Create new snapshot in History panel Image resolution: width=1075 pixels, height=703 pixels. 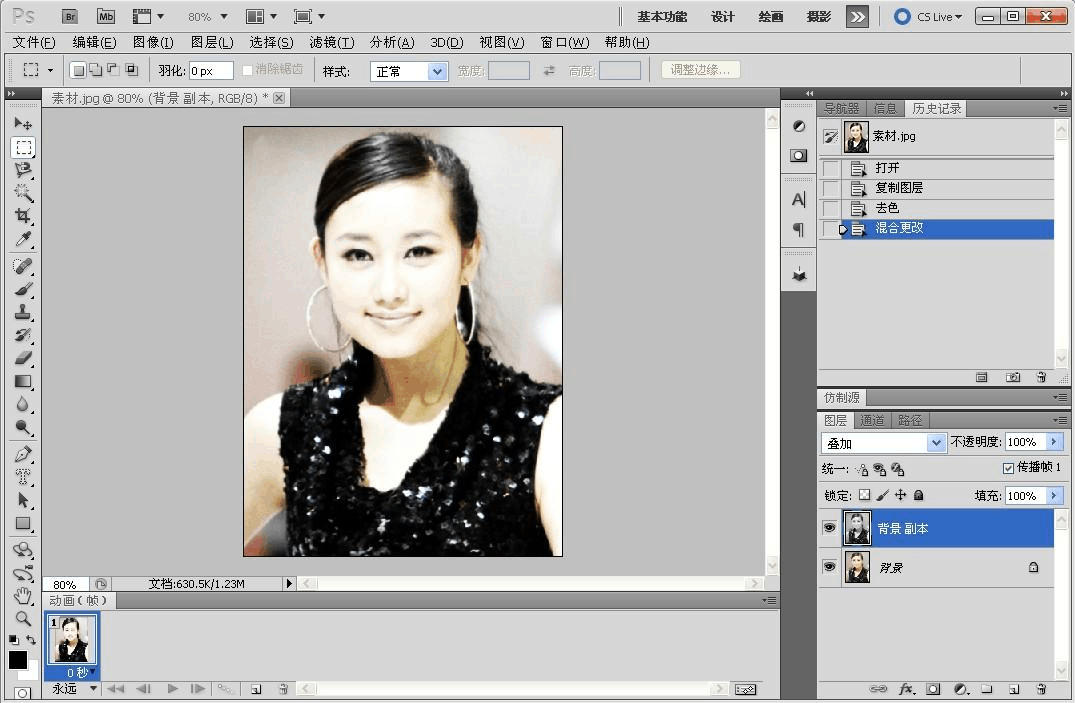tap(1013, 377)
